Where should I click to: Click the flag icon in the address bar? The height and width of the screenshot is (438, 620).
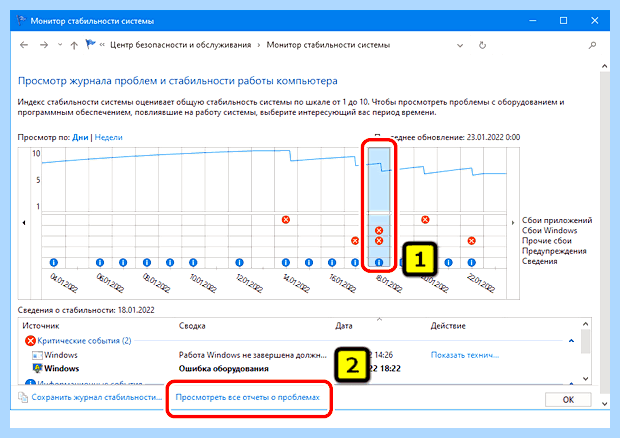tap(91, 44)
